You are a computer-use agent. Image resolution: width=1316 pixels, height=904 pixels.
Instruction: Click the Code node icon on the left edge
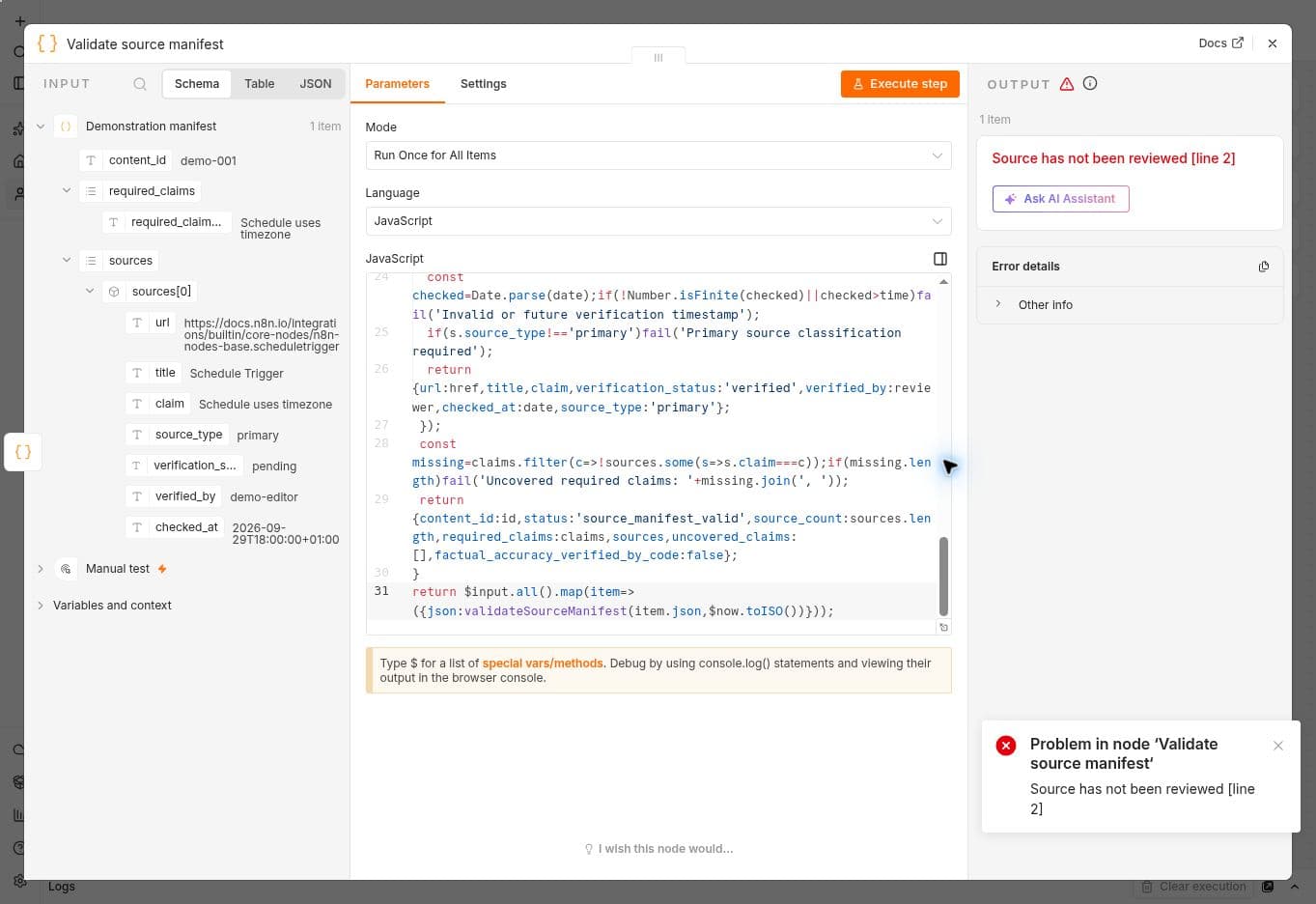[23, 452]
